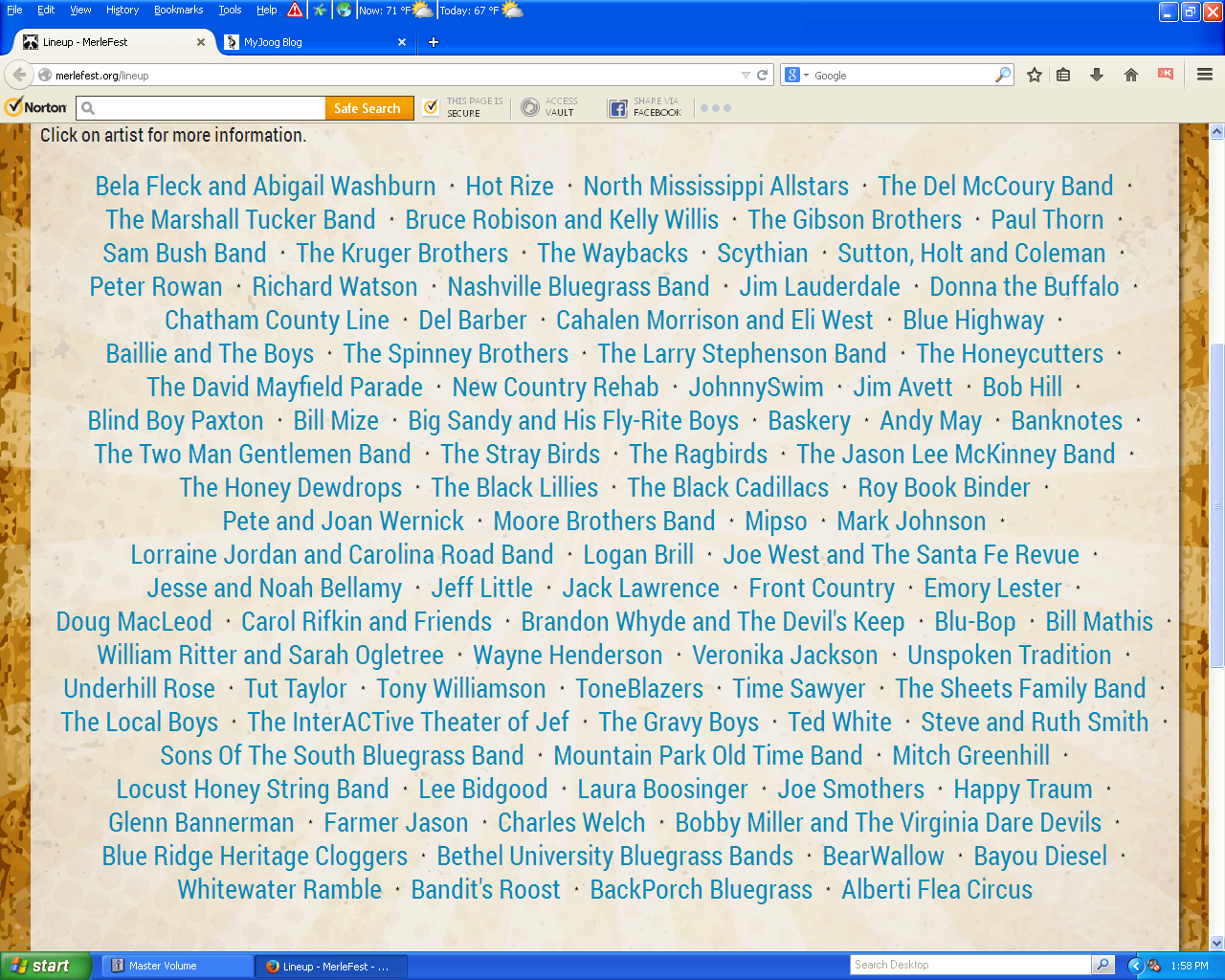
Task: Open the Bela Fleck and Abigail Washburn link
Action: pyautogui.click(x=265, y=186)
